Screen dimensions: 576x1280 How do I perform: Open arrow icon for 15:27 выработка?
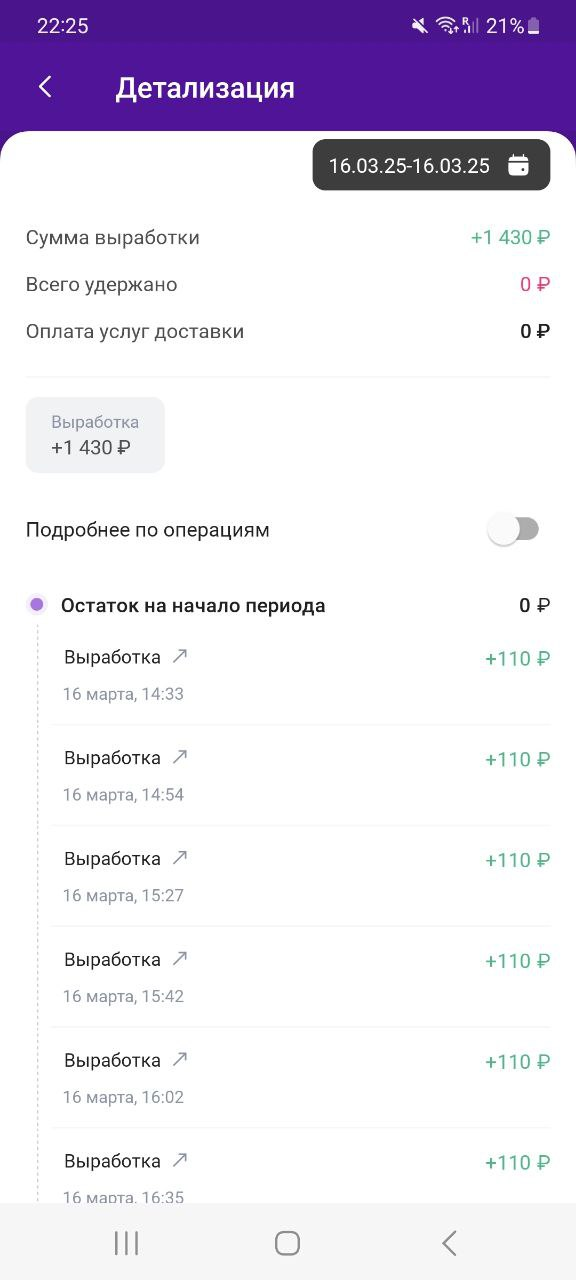pos(180,858)
